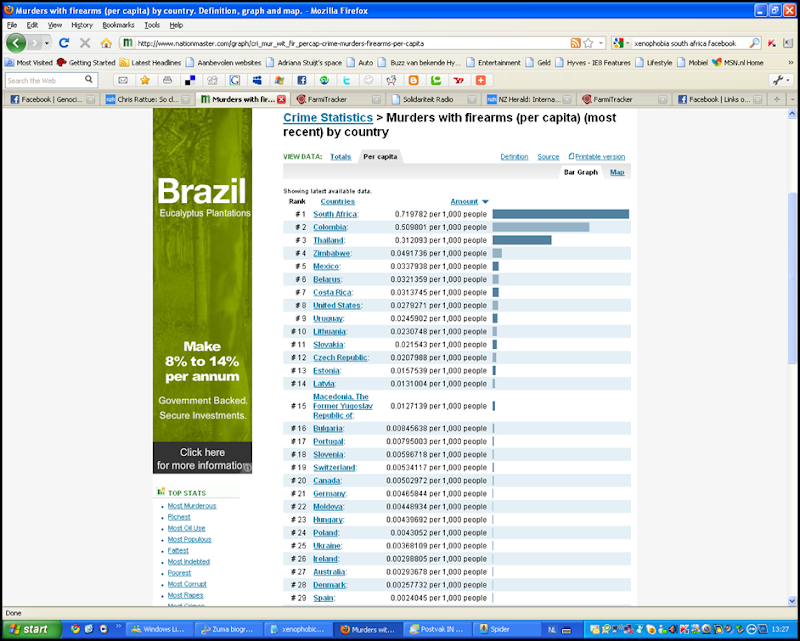Screen dimensions: 800x641
Task: Reload the page with the refresh icon
Action: [64, 43]
